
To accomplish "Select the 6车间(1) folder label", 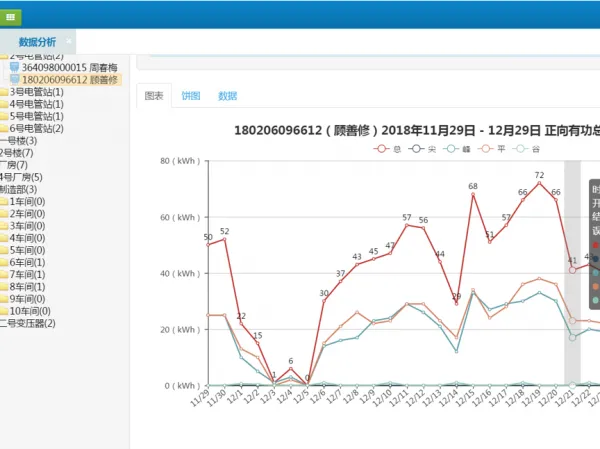I will tap(27, 263).
